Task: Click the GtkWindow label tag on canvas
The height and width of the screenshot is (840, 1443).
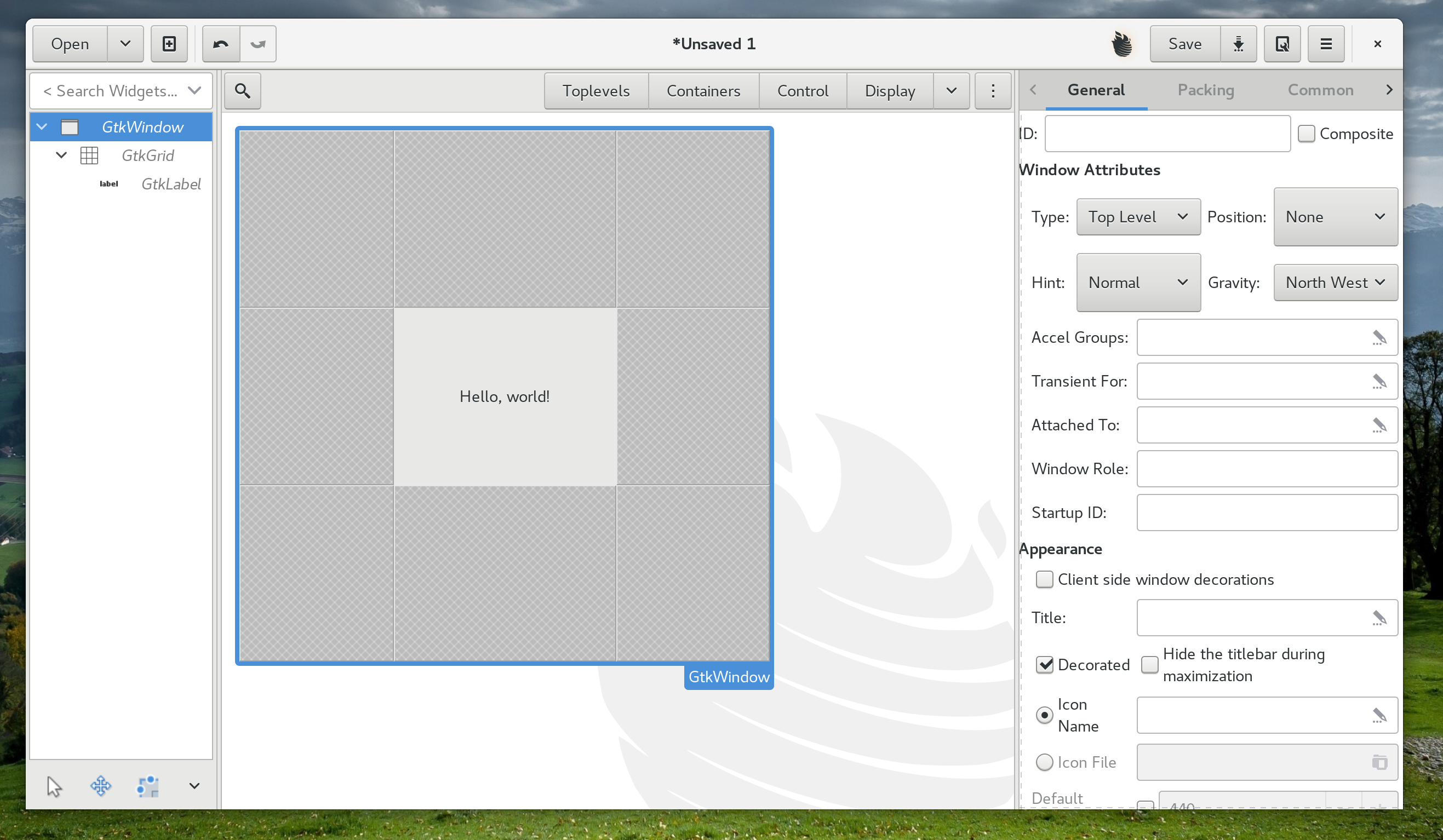Action: (729, 677)
